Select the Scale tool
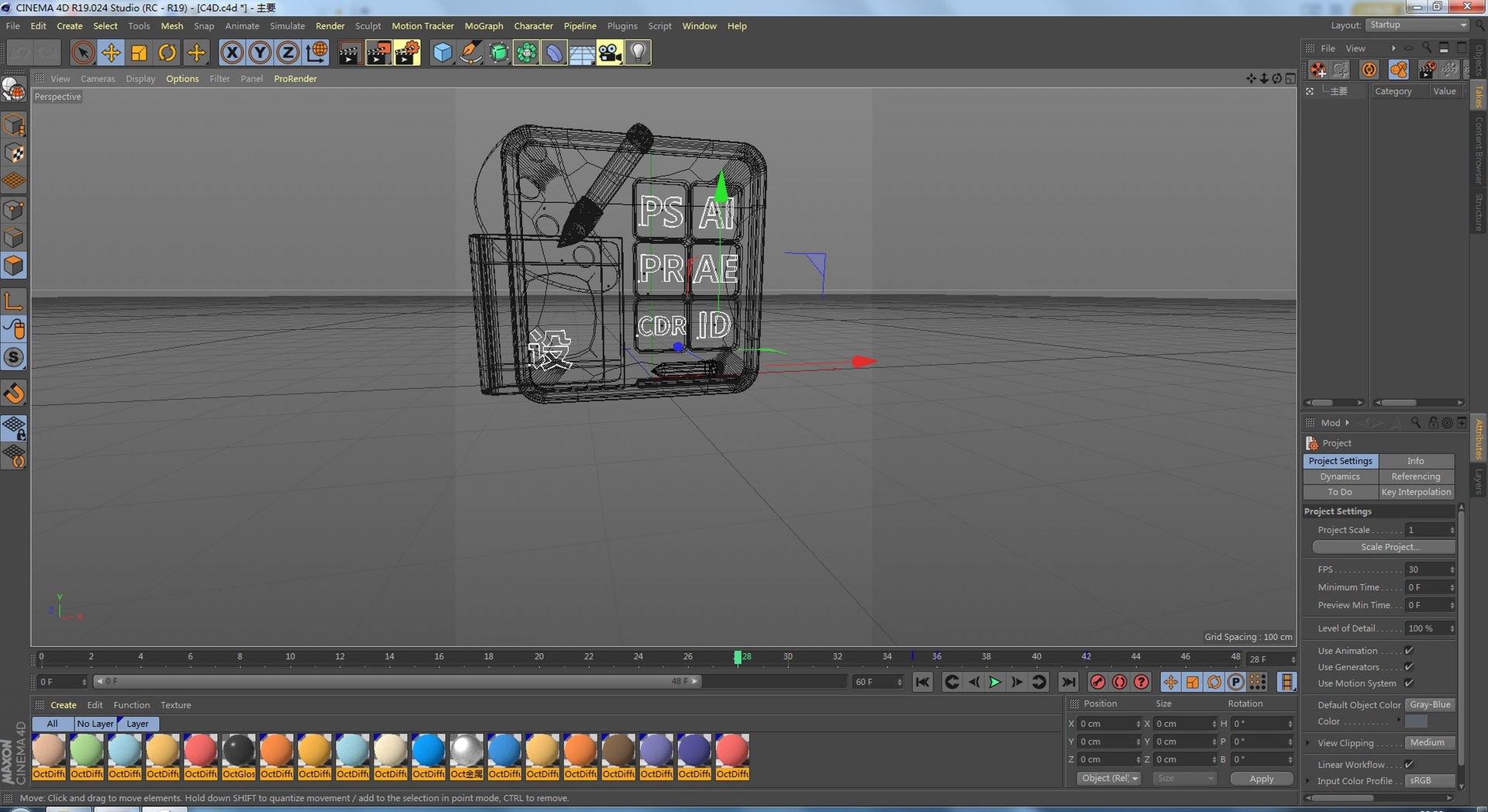This screenshot has height=812, width=1488. point(139,53)
